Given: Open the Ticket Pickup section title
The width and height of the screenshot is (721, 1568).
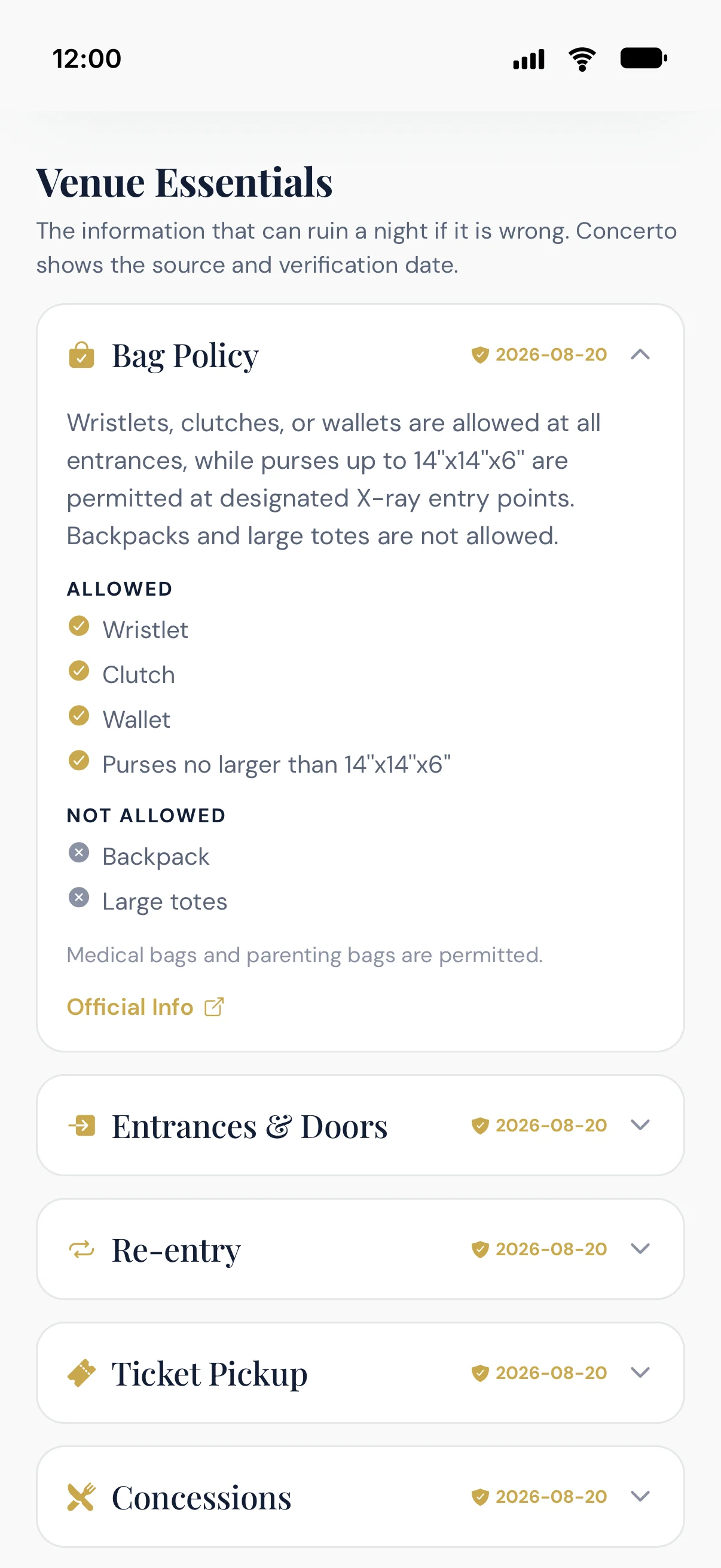Looking at the screenshot, I should (209, 1374).
